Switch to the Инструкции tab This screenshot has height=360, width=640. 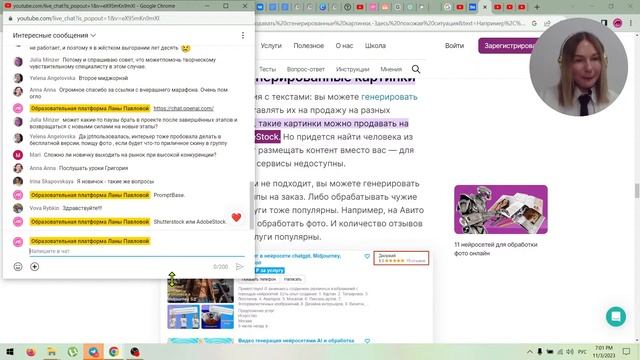tap(352, 69)
